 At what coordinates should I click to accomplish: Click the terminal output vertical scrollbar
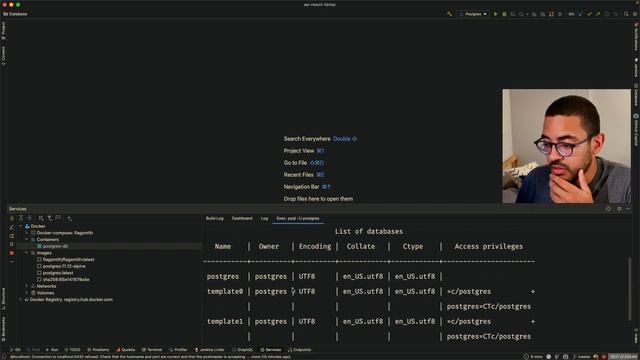click(630, 288)
